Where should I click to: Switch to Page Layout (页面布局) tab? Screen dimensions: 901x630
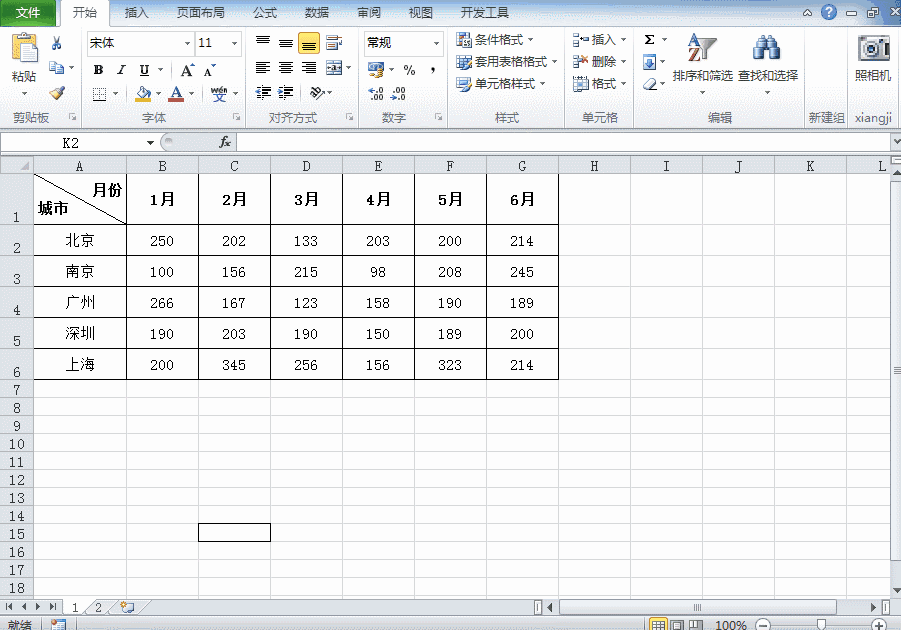coord(200,13)
